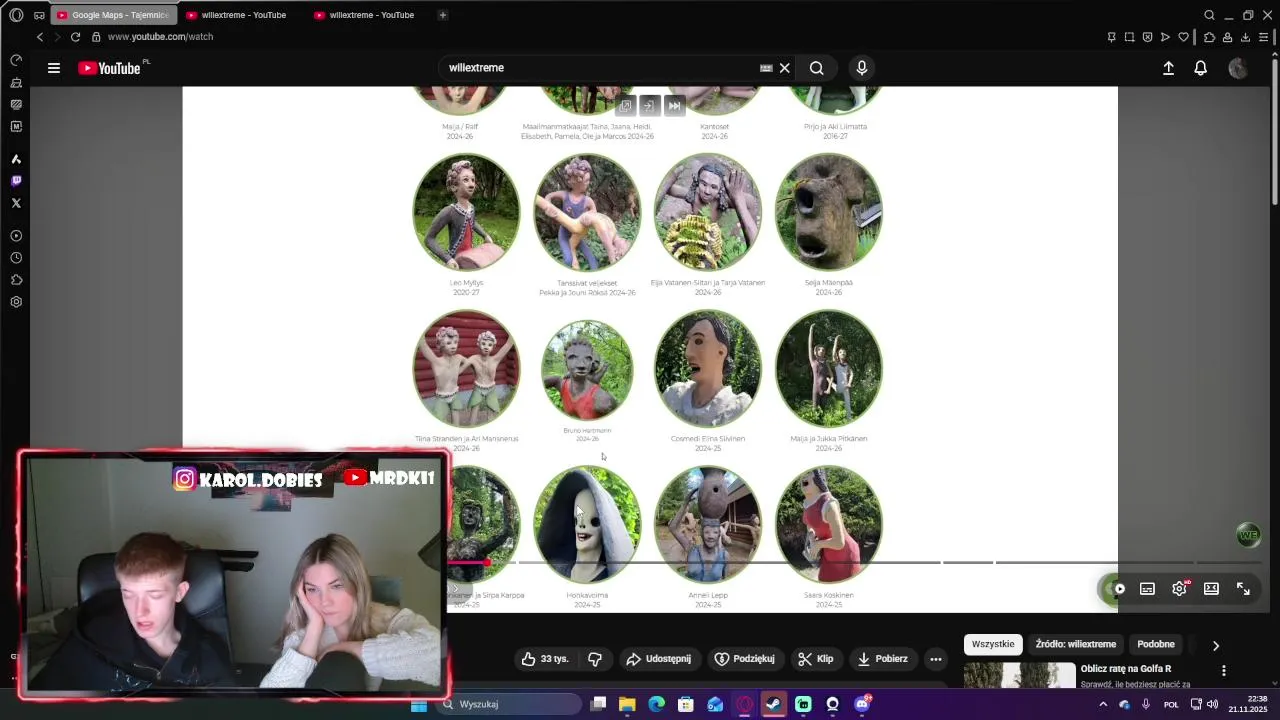Viewport: 1280px width, 720px height.
Task: Skip to next video in overlay controls
Action: [674, 105]
